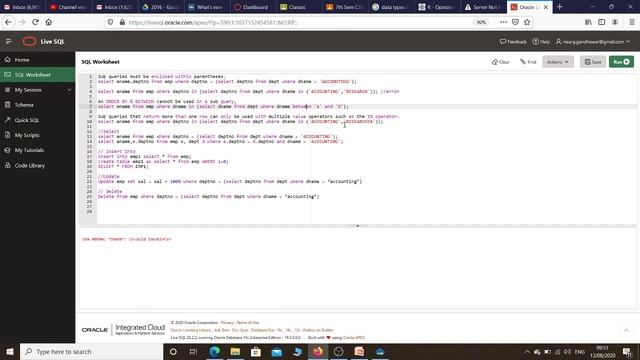This screenshot has width=640, height=360.
Task: Open the ENG language indicator
Action: [x=580, y=351]
